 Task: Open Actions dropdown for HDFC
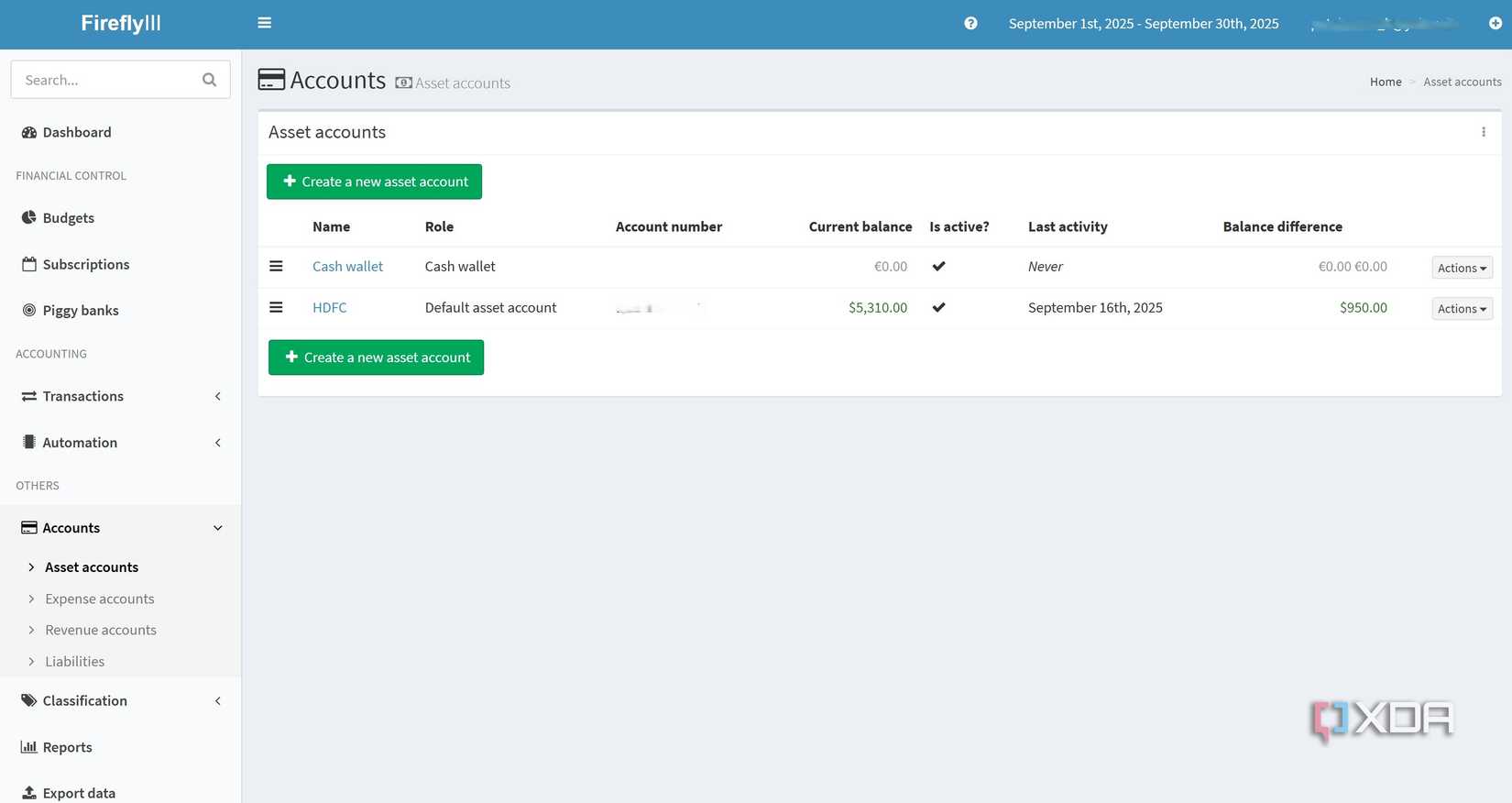[1462, 309]
